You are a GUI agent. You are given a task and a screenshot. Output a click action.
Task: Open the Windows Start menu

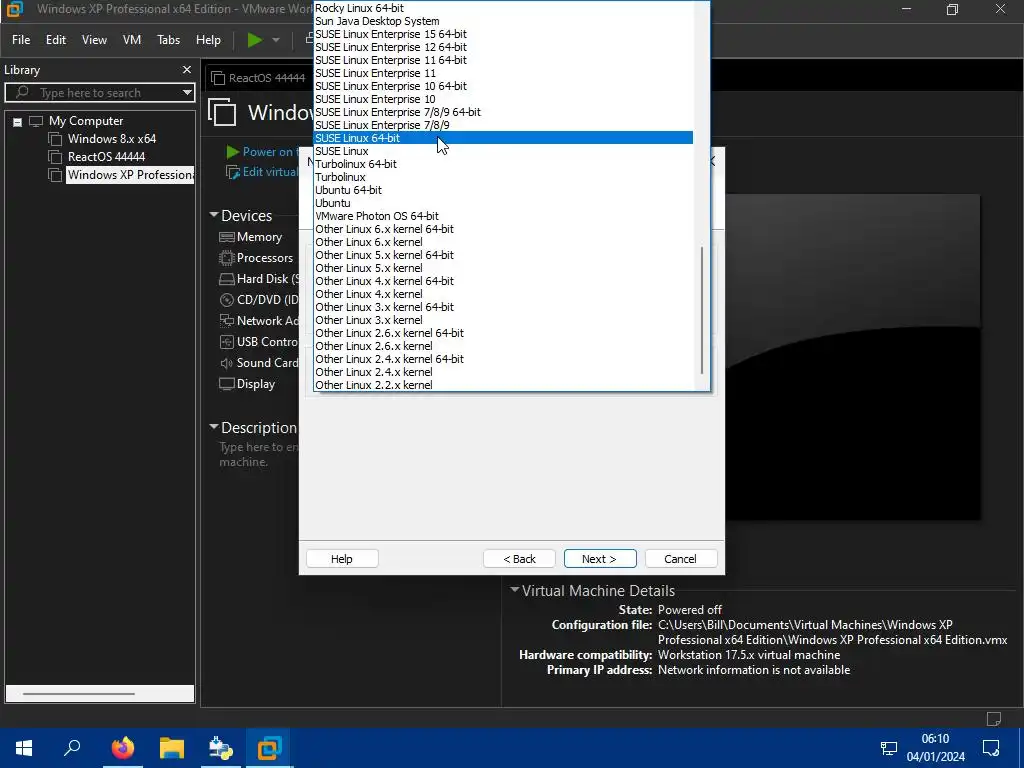pos(24,748)
